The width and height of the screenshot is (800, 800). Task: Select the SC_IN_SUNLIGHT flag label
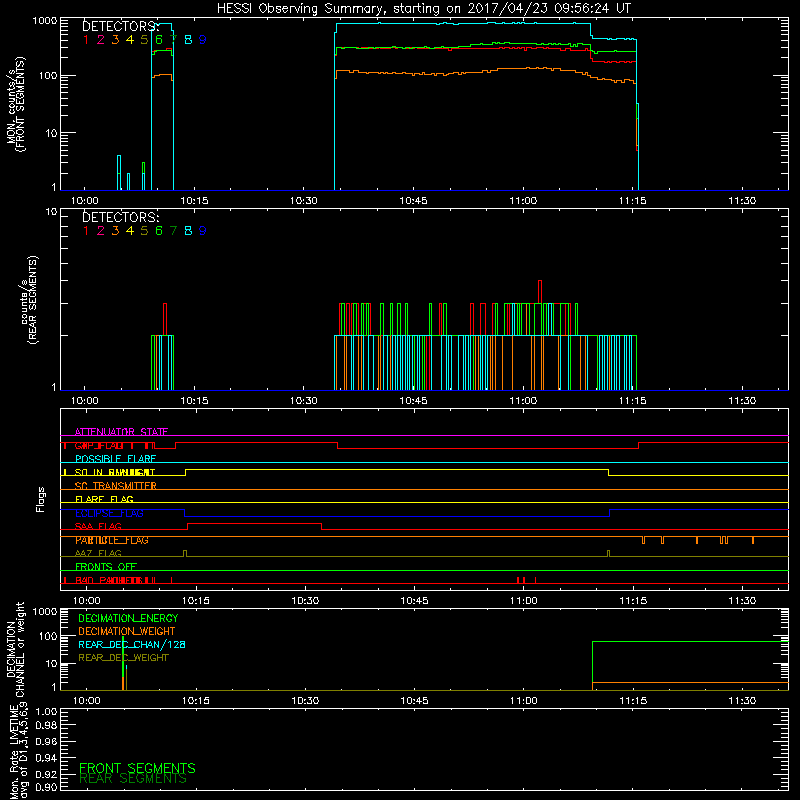[x=115, y=472]
